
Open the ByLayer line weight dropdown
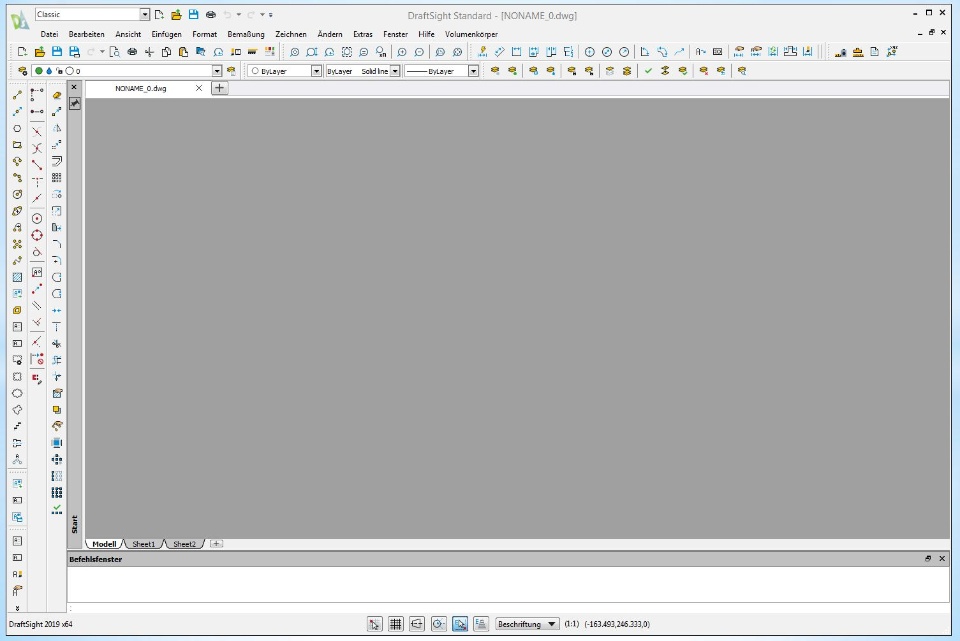473,71
